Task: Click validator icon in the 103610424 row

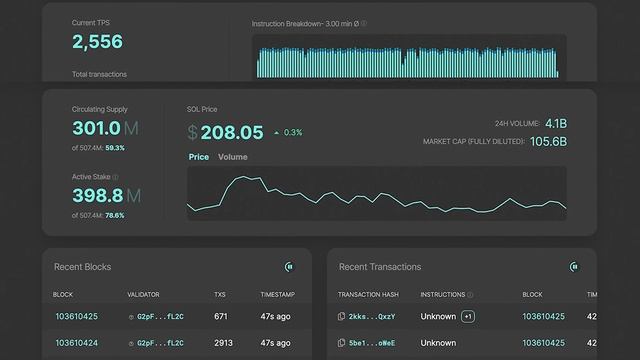Action: (x=131, y=343)
